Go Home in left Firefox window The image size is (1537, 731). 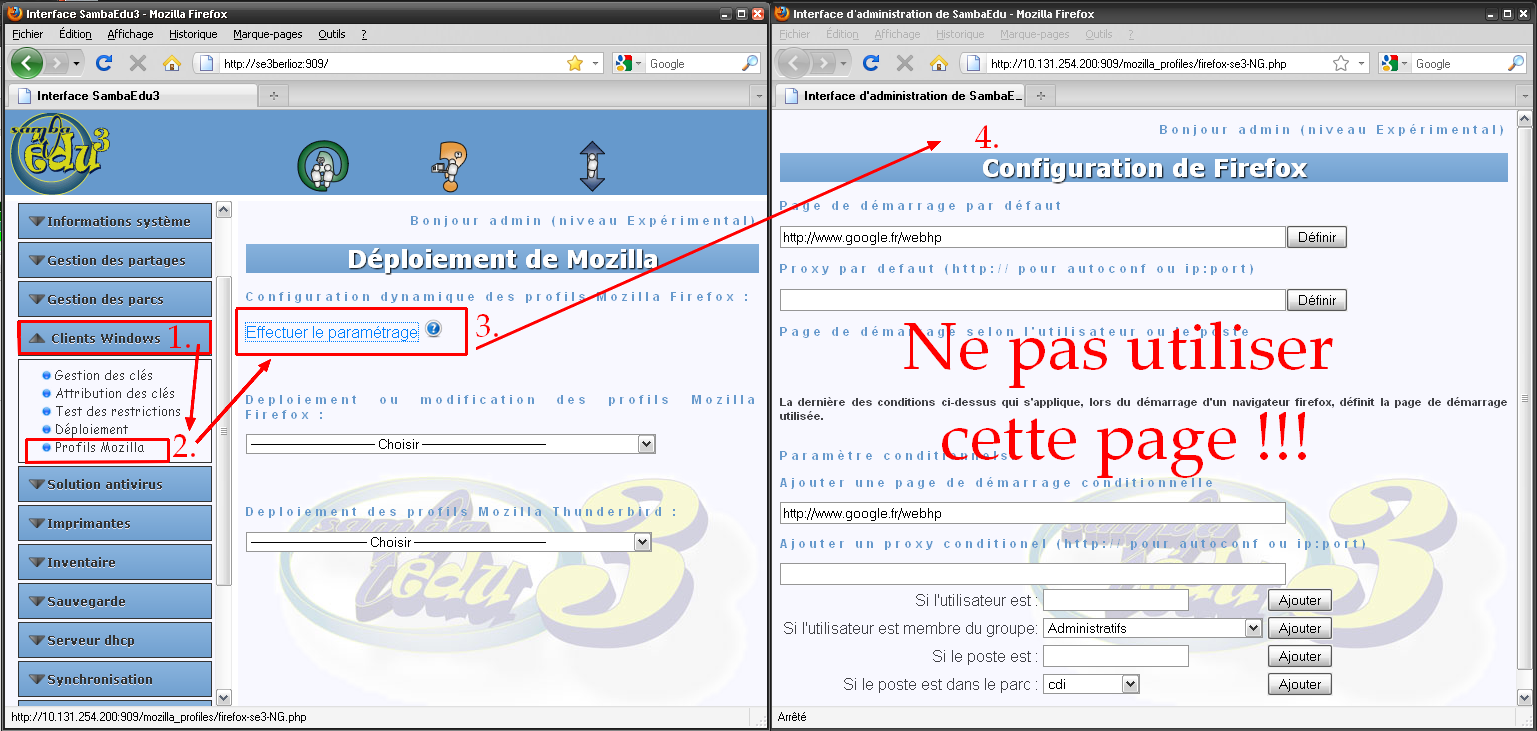[171, 63]
